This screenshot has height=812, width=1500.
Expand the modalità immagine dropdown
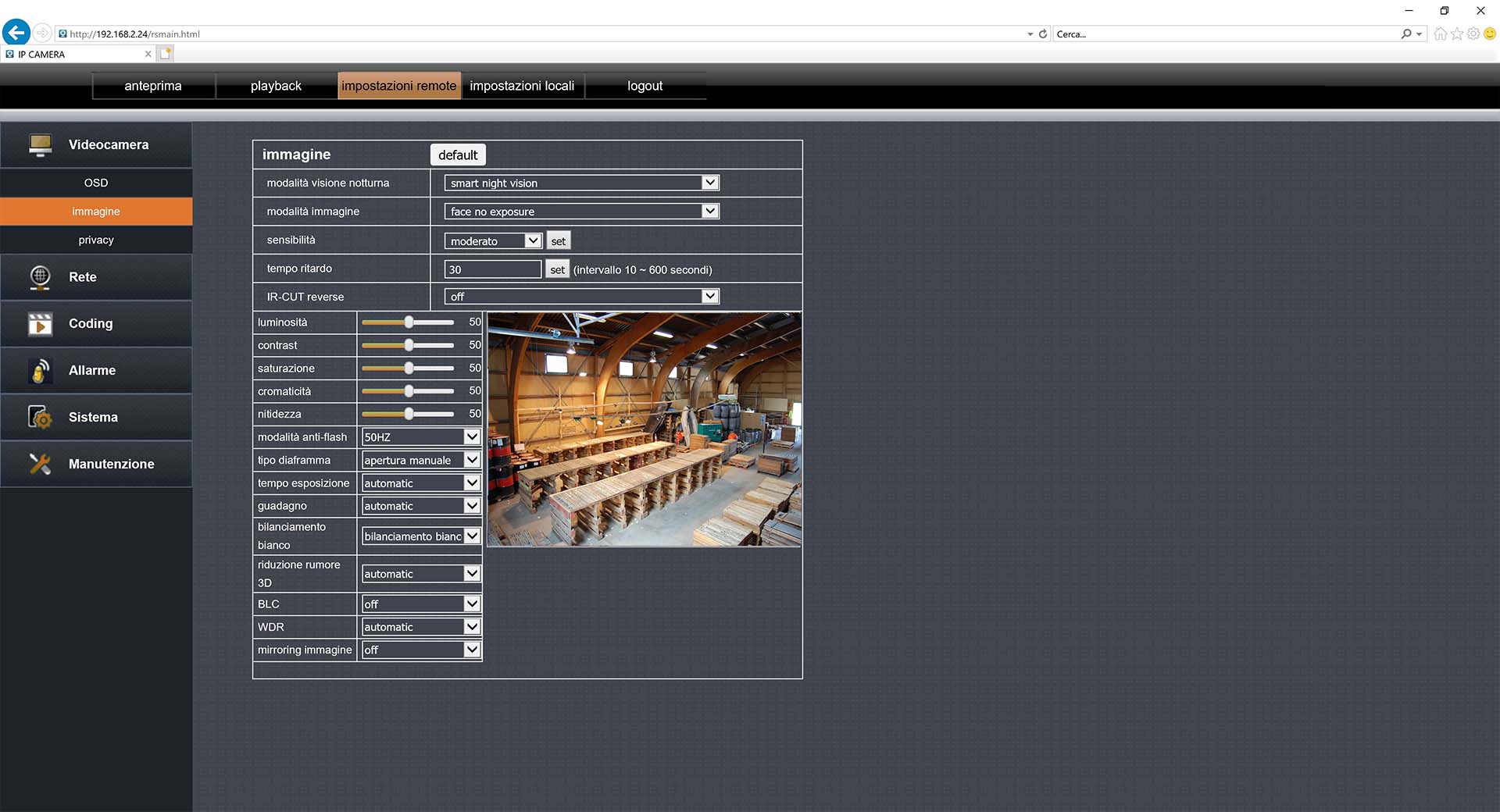click(x=581, y=212)
